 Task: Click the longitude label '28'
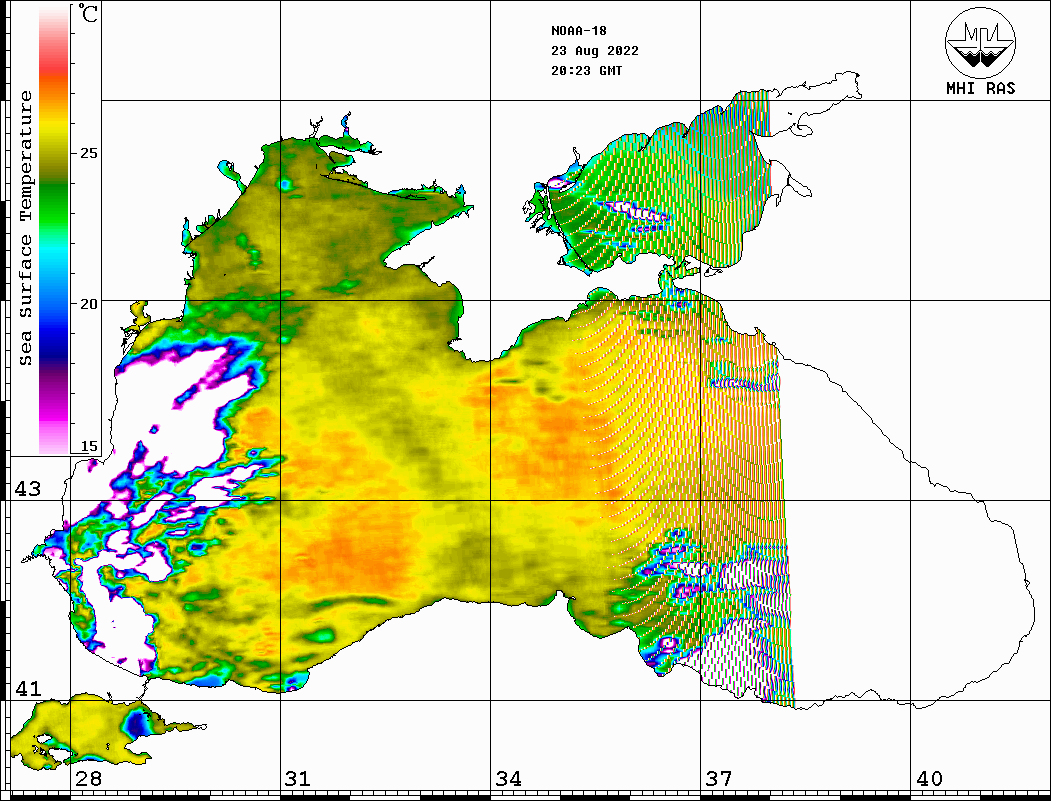point(88,779)
